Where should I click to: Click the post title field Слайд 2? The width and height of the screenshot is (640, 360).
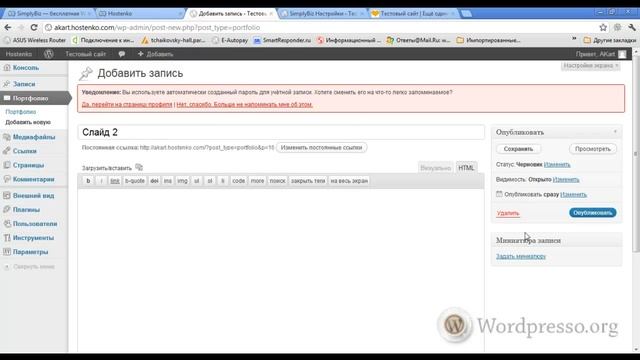[281, 132]
